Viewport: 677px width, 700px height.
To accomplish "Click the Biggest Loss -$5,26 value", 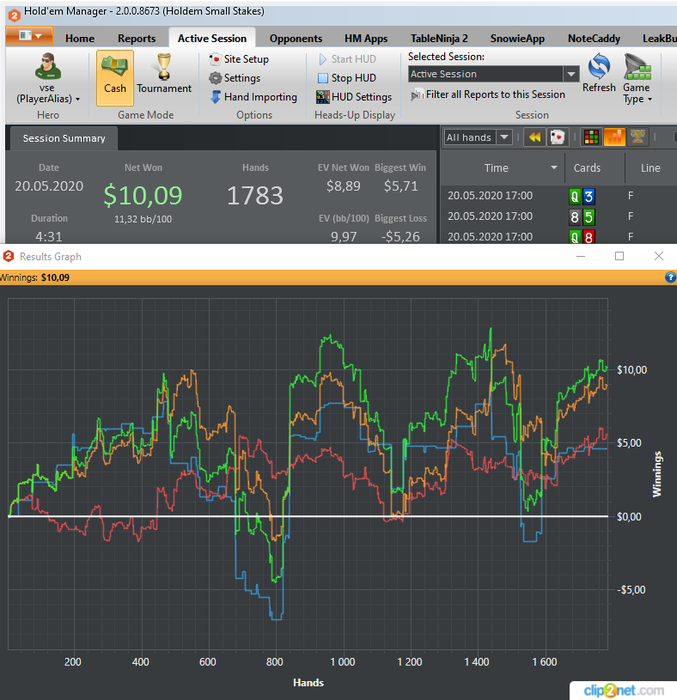I will tap(401, 237).
